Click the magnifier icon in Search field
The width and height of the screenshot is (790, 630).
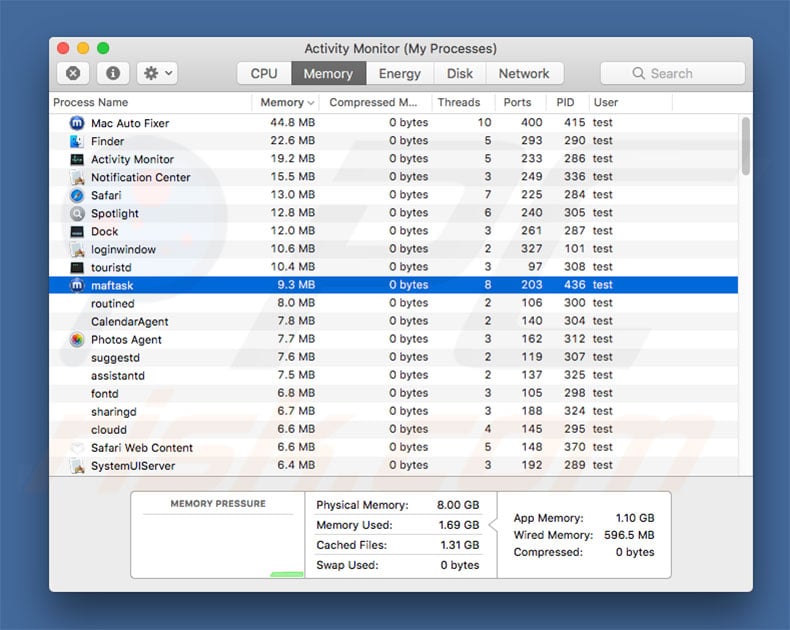pos(638,74)
